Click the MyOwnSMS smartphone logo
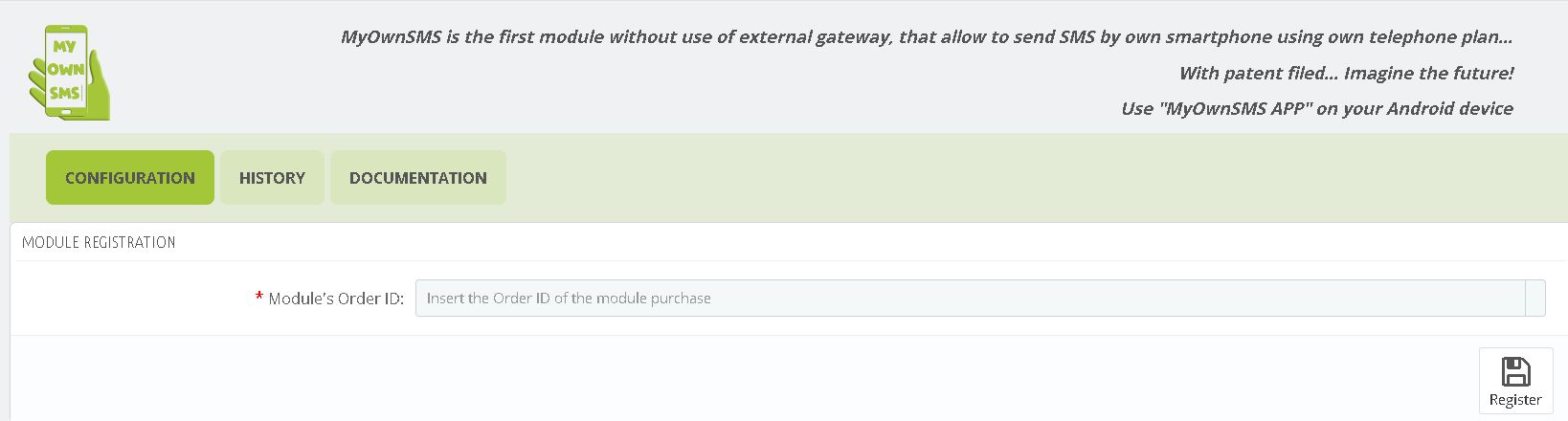Viewport: 1568px width, 421px height. pyautogui.click(x=69, y=73)
